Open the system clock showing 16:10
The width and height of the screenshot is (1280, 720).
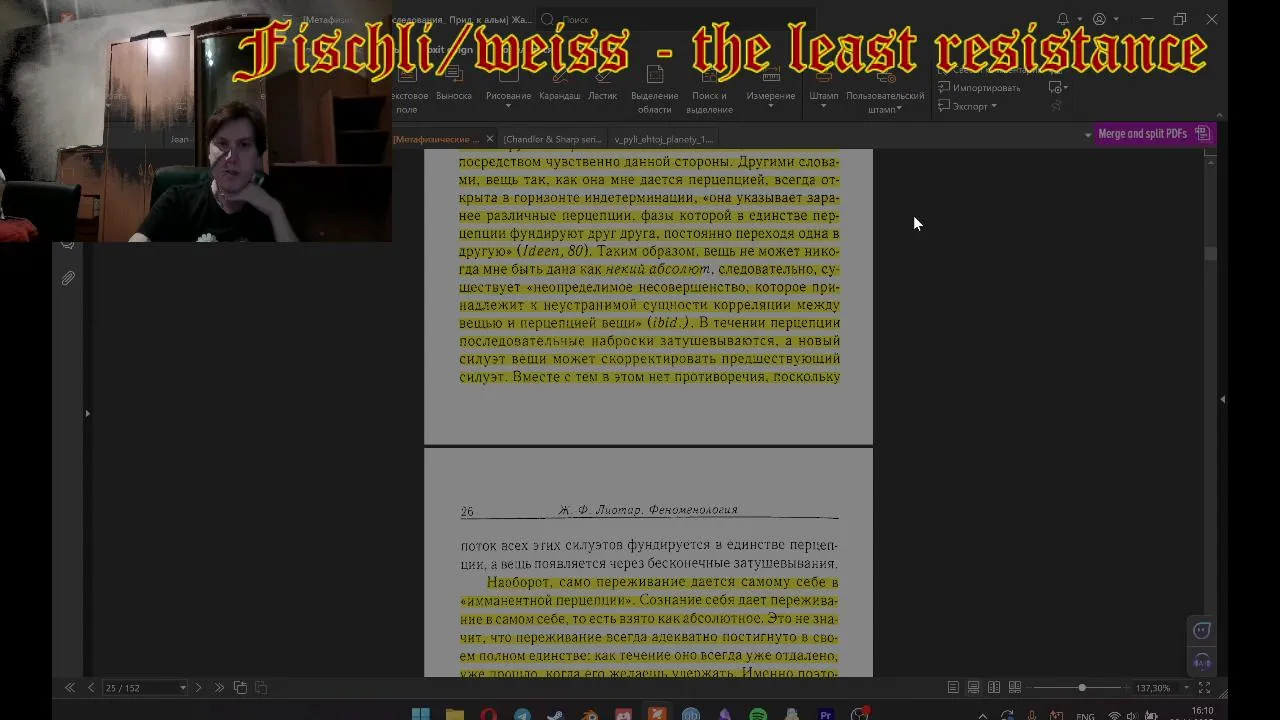pos(1203,713)
